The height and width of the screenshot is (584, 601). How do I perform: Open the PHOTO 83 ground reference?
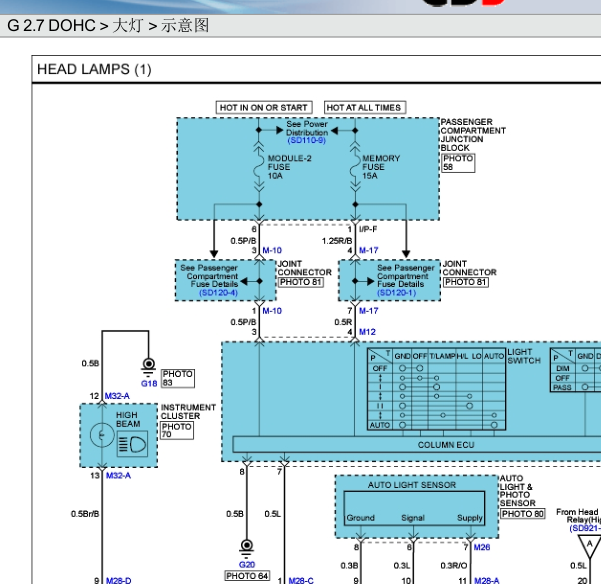pyautogui.click(x=178, y=378)
